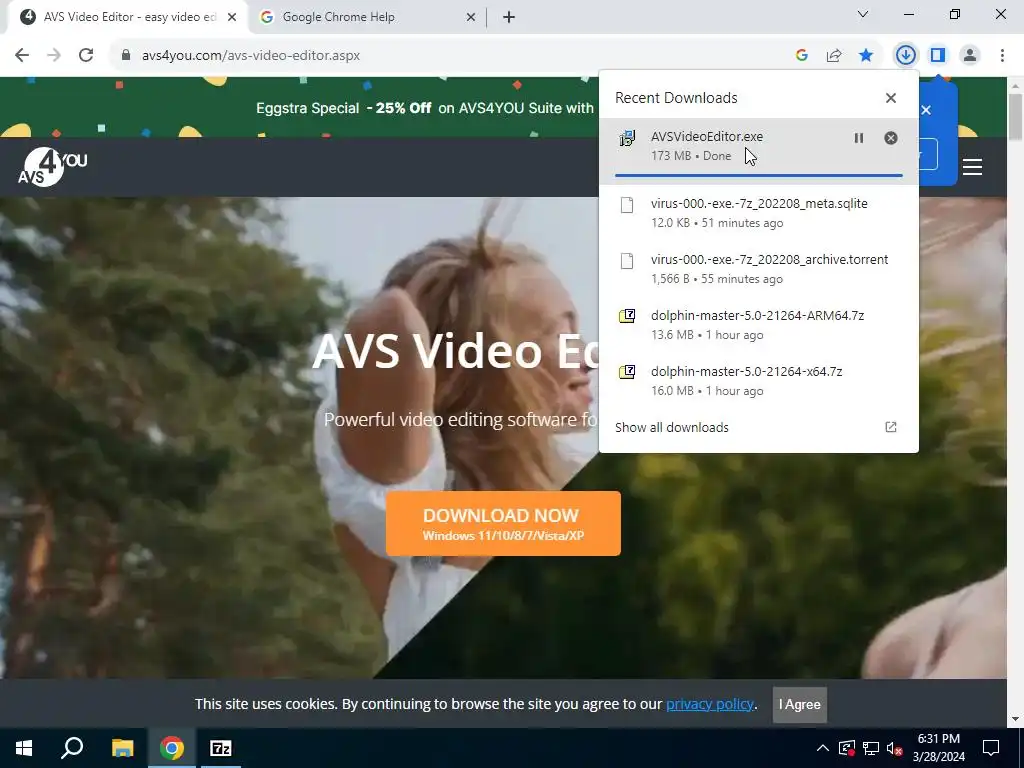Close the Recent Downloads popup
This screenshot has width=1024, height=768.
click(x=891, y=98)
